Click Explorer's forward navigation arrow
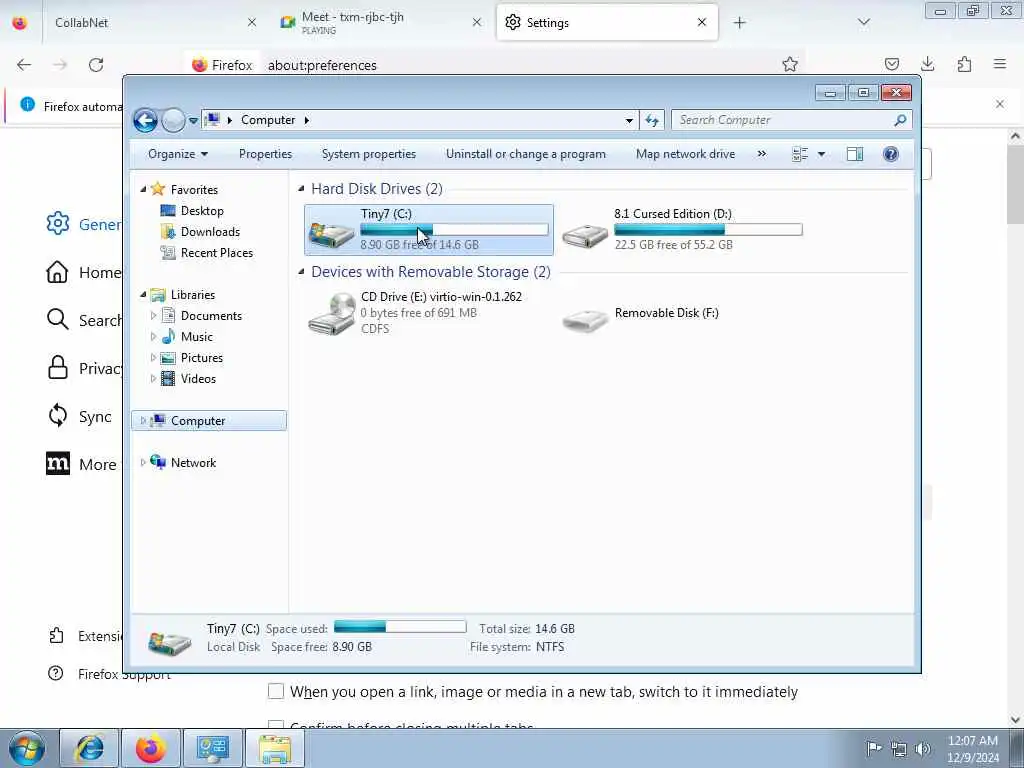This screenshot has height=768, width=1024. tap(173, 120)
